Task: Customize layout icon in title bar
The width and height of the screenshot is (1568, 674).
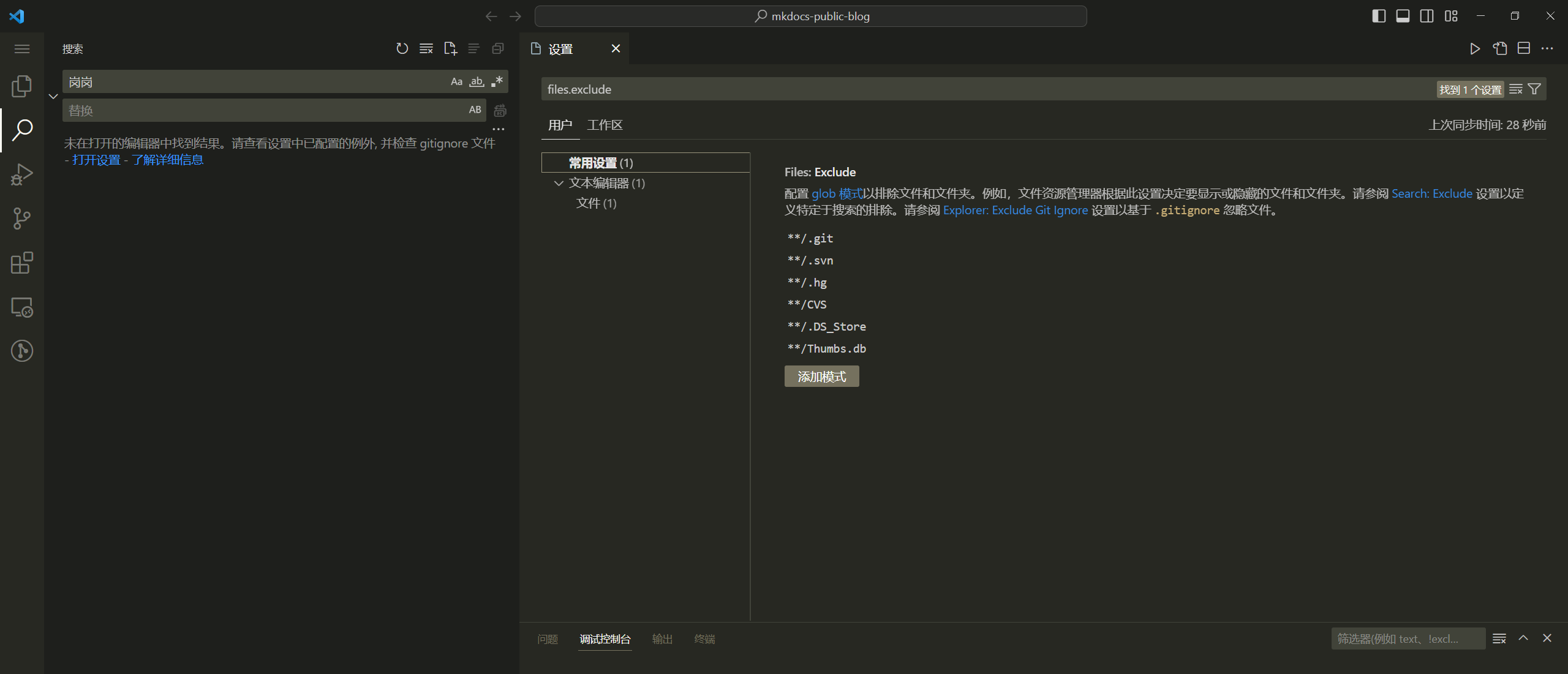Action: 1451,16
